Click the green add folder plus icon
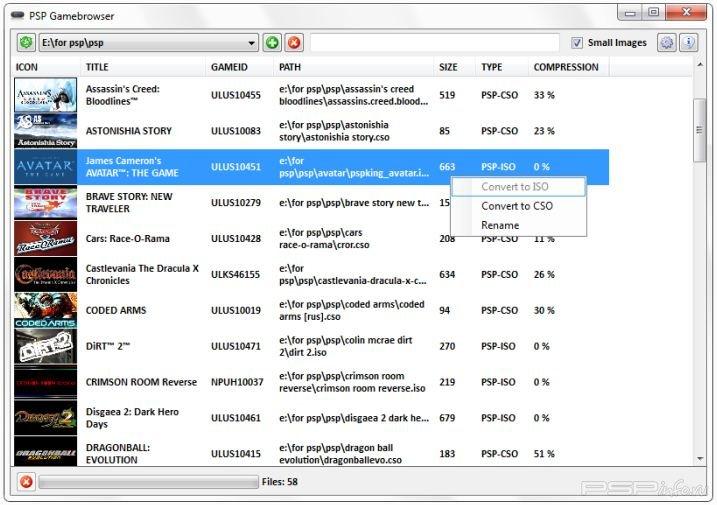Screen dimensions: 717x505 (x=272, y=43)
